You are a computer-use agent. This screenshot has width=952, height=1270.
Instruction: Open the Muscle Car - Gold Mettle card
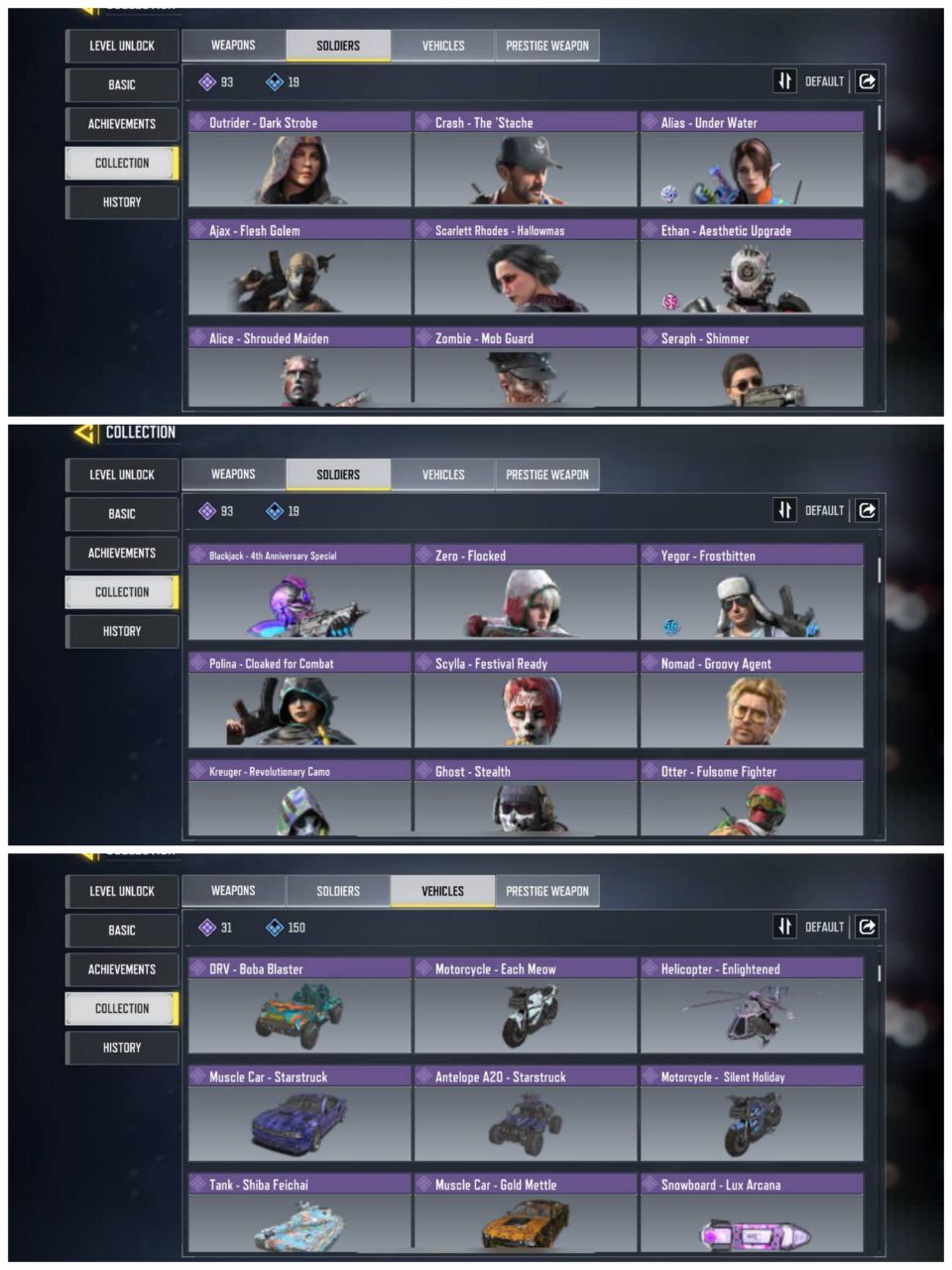526,1211
